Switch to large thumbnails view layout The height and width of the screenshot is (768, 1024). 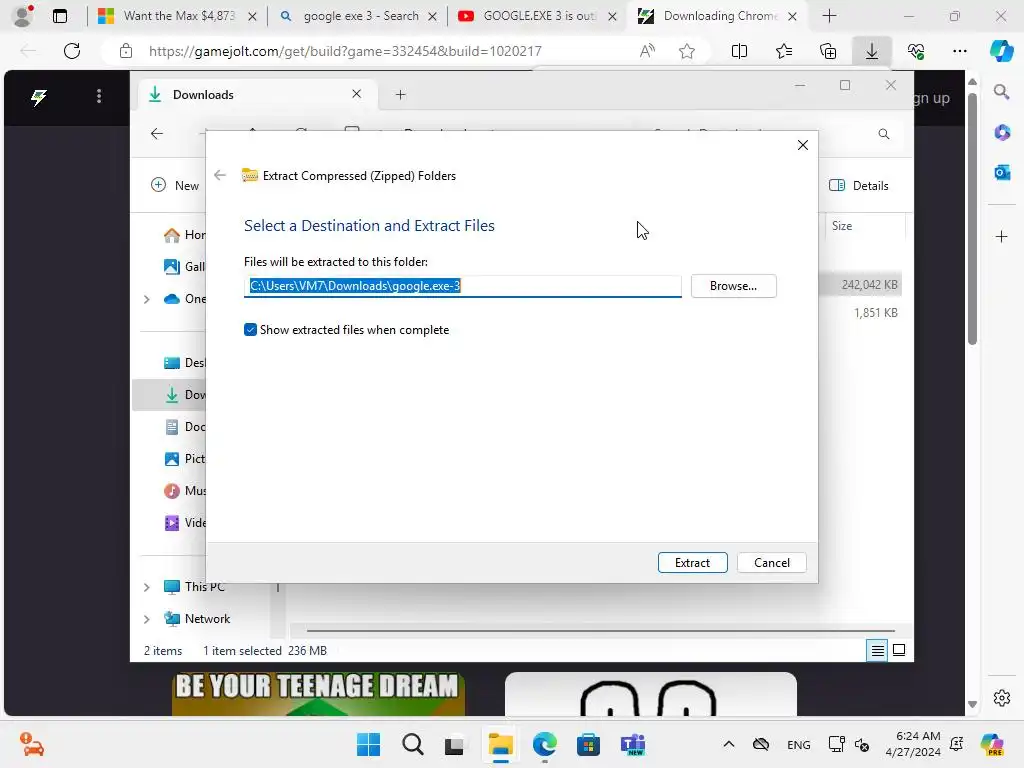click(899, 650)
